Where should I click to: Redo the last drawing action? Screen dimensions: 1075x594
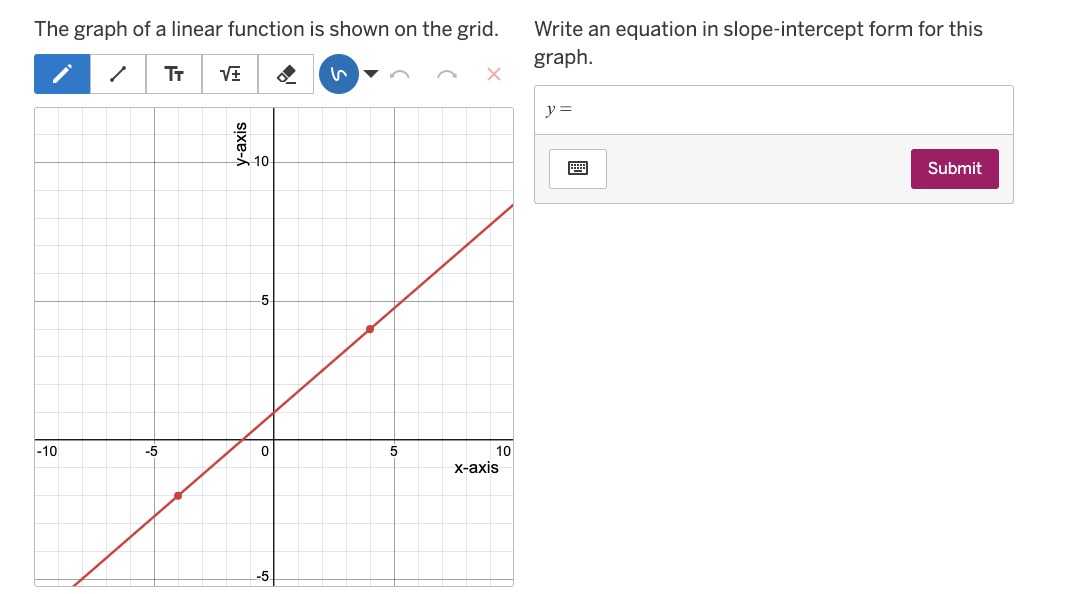pyautogui.click(x=447, y=74)
